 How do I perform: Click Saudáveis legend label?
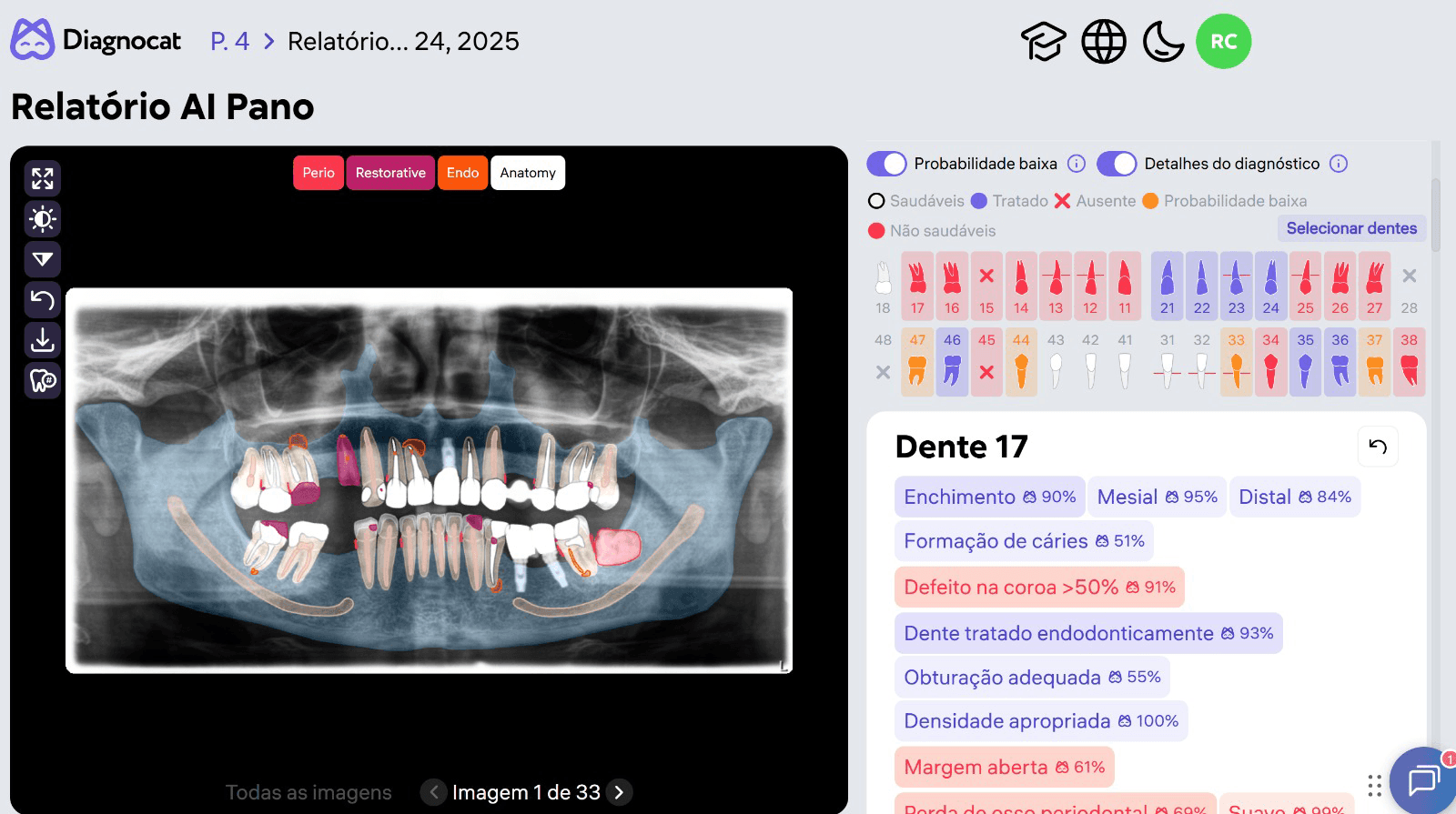926,201
